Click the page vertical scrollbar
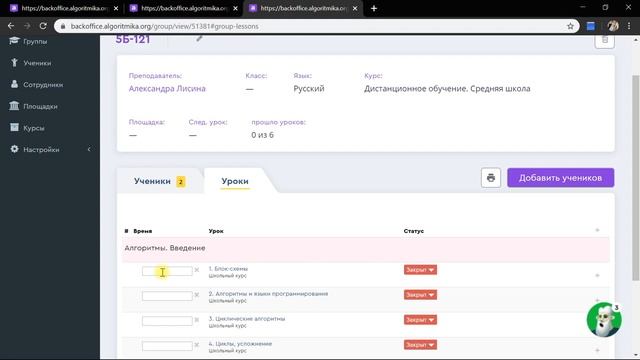Image resolution: width=640 pixels, height=360 pixels. point(636,178)
